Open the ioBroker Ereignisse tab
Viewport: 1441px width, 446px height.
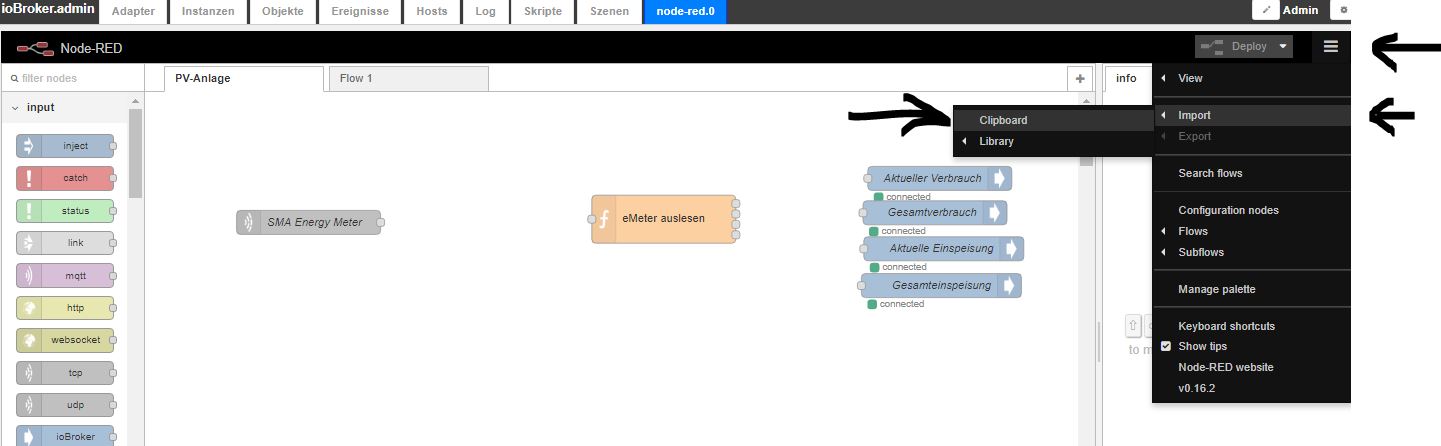tap(360, 12)
